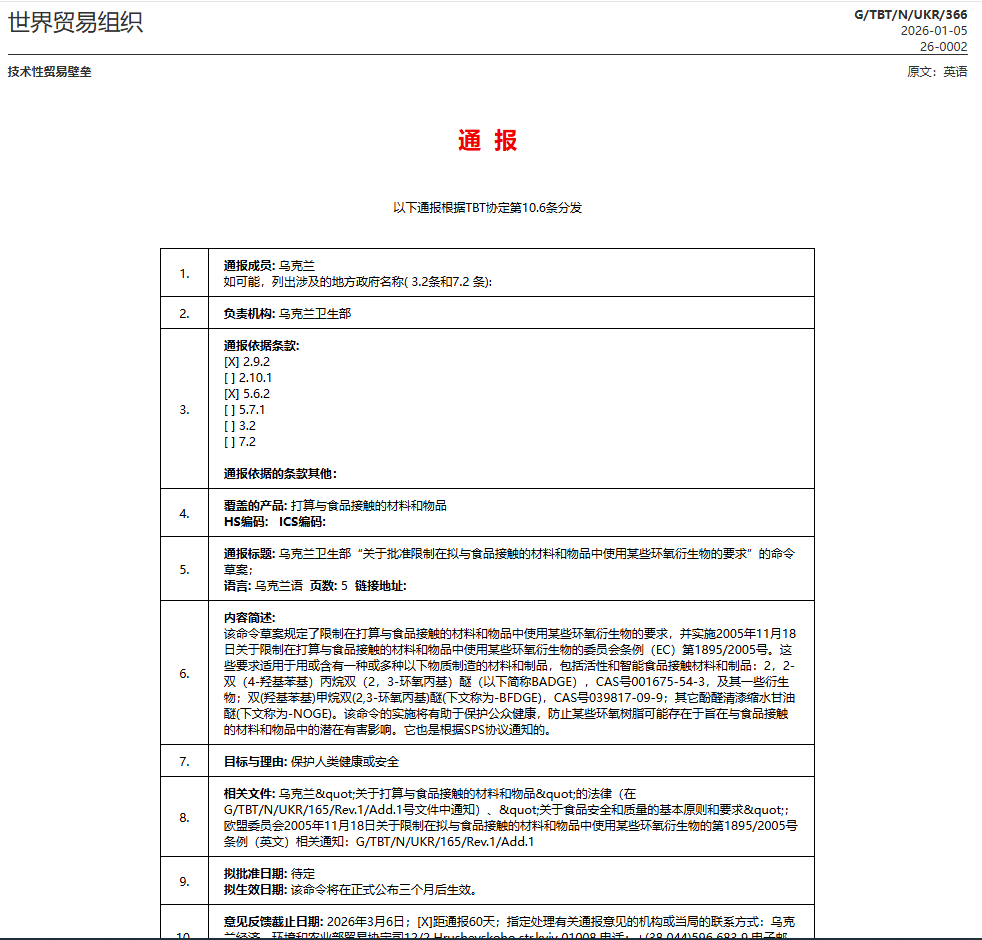Click the 目标与理由 row text
Viewport: 982px width, 940px height.
pos(311,761)
